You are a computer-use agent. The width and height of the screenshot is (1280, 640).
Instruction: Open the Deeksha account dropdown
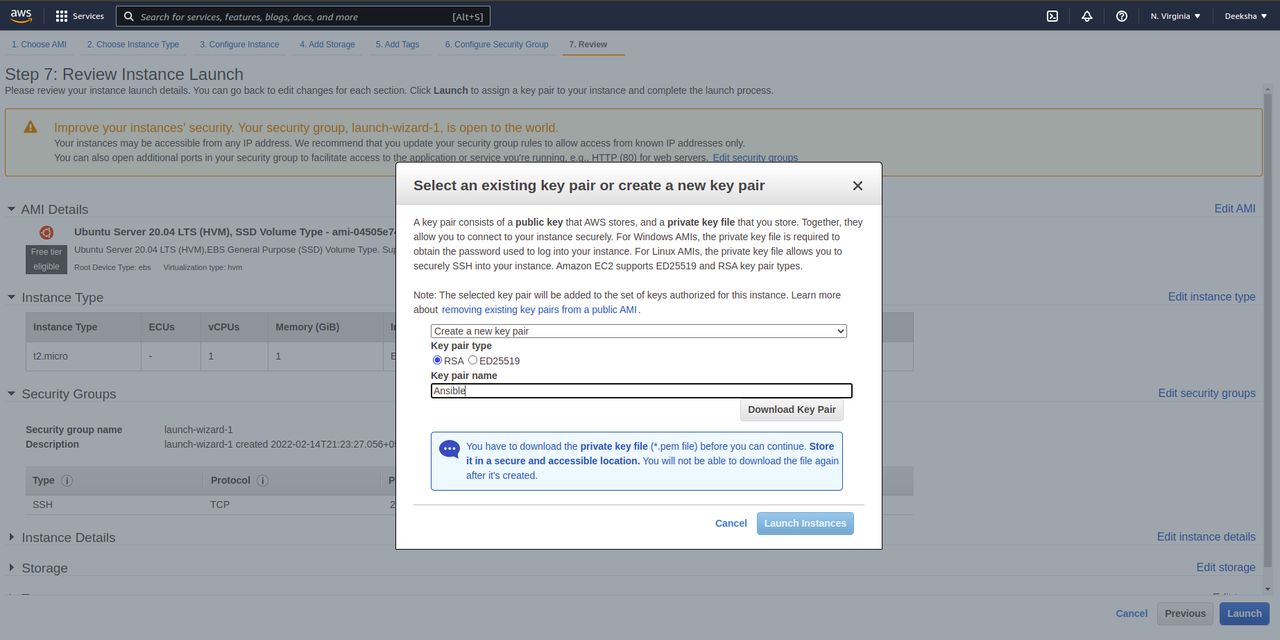point(1246,16)
